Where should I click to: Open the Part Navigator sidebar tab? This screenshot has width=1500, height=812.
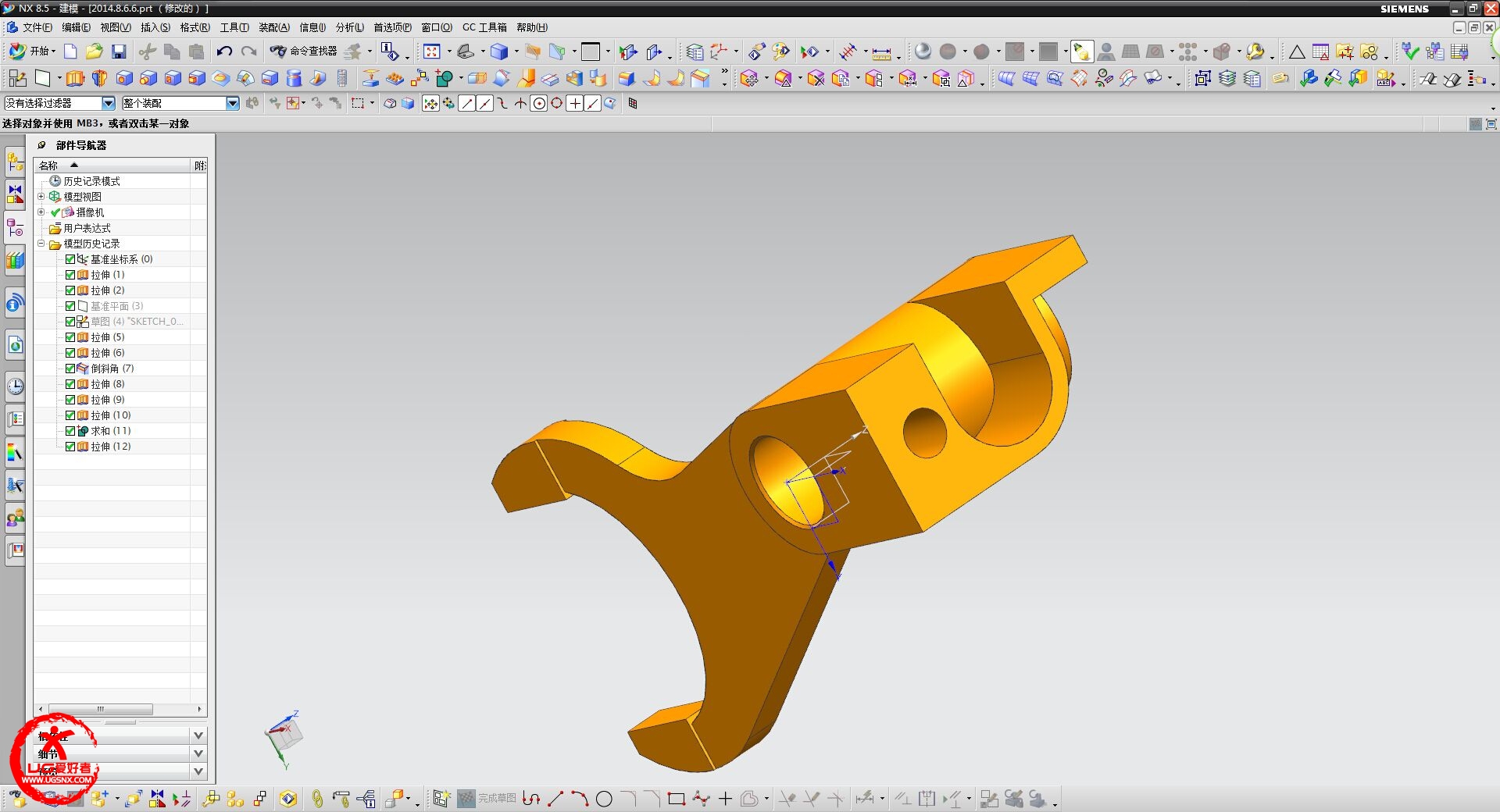16,227
